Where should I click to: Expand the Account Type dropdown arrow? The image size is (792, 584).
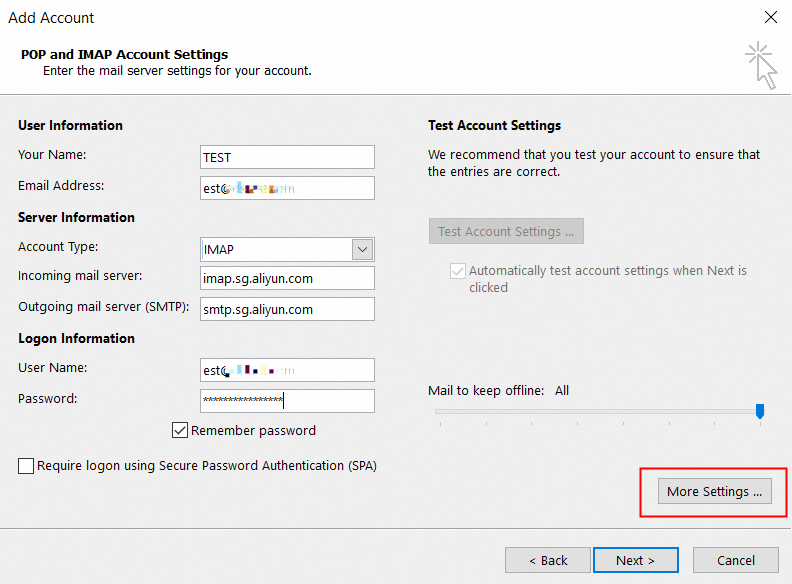click(x=362, y=249)
